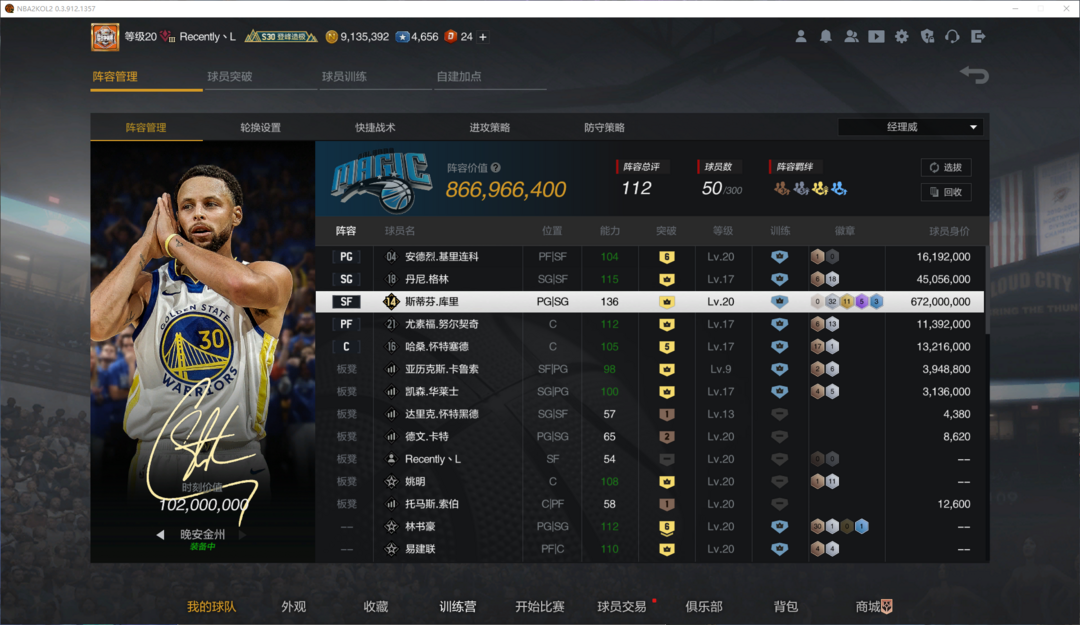This screenshot has height=625, width=1080.
Task: Toggle training icon for 丹尼.格林
Action: click(779, 279)
